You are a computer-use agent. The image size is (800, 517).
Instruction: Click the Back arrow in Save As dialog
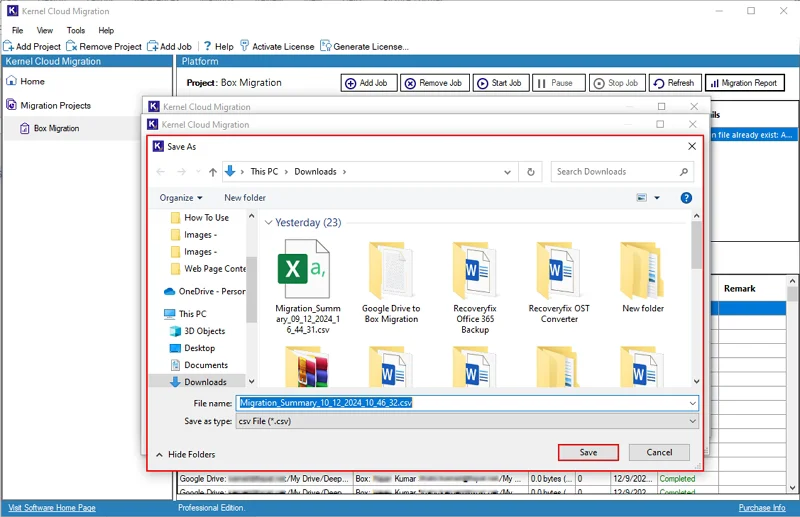click(161, 171)
